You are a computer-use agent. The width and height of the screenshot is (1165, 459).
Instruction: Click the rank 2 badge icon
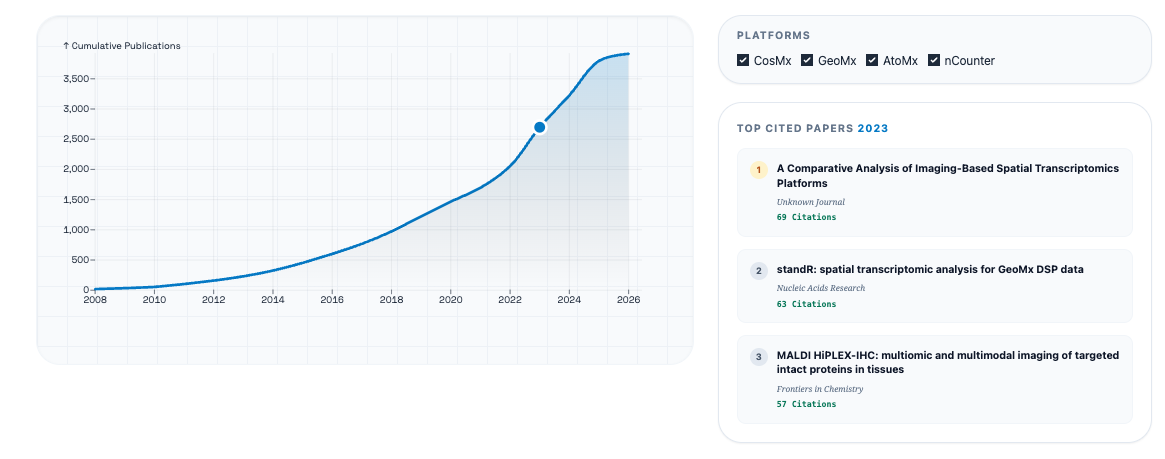click(758, 270)
